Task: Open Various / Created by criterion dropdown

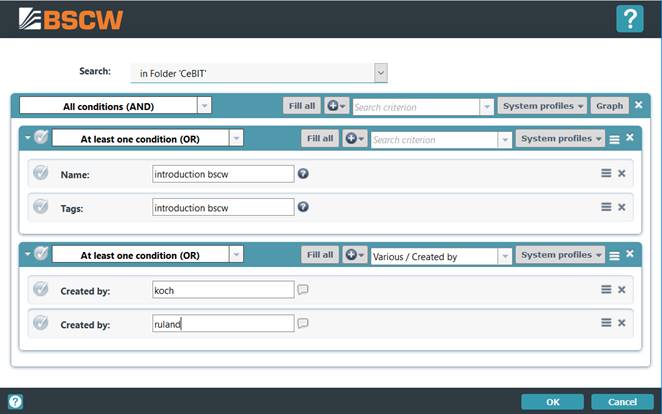Action: pos(503,256)
